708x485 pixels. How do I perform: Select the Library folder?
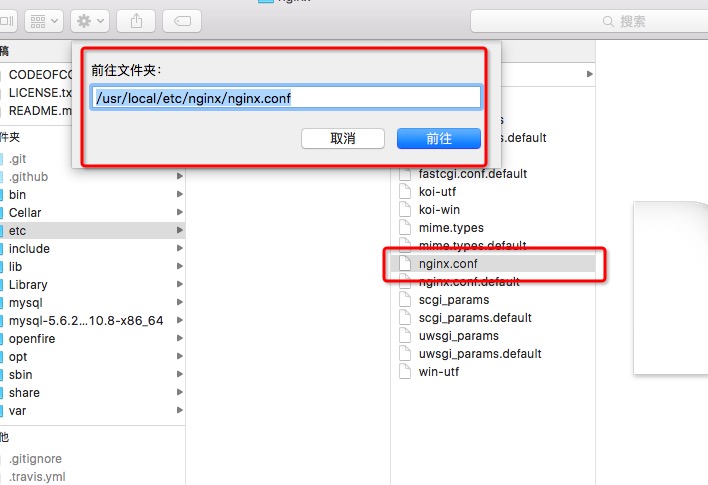click(x=28, y=285)
